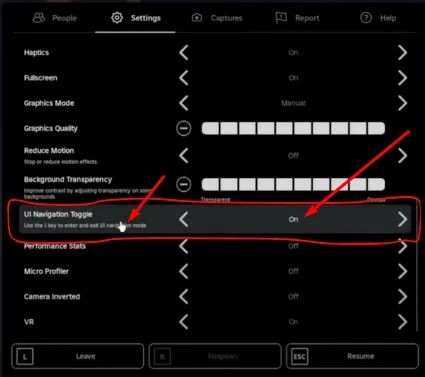Click the Camera Inverted label
Viewport: 425px width, 377px height.
[x=52, y=297]
